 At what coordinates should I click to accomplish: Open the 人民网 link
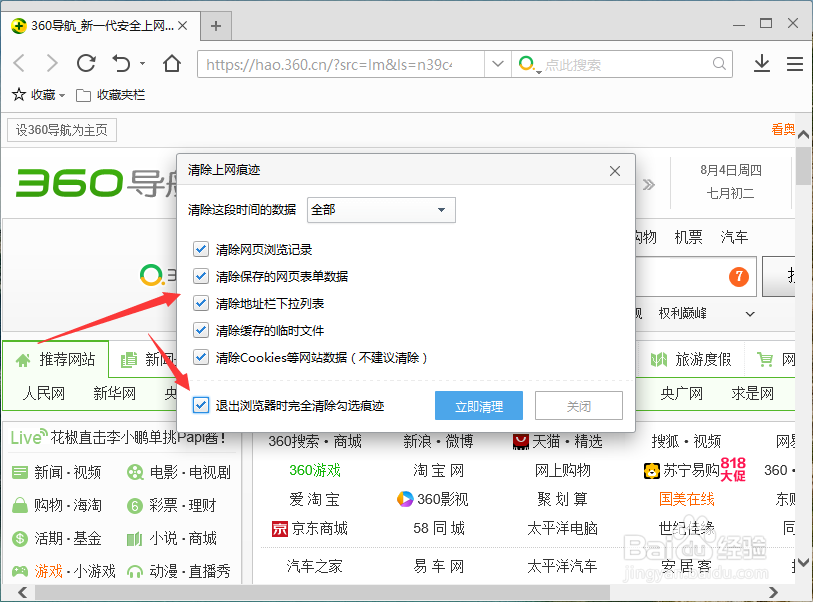pos(44,394)
